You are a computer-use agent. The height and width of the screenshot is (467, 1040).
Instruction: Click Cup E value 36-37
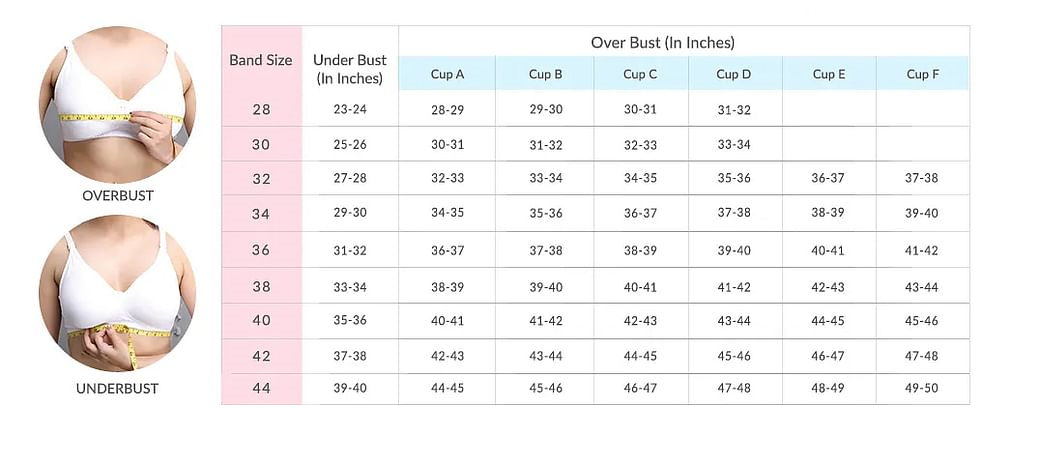828,178
